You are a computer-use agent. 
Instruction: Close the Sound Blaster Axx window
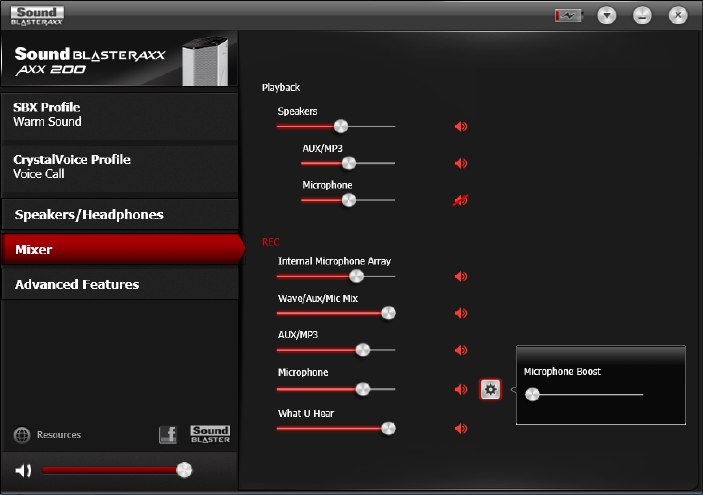(x=678, y=16)
